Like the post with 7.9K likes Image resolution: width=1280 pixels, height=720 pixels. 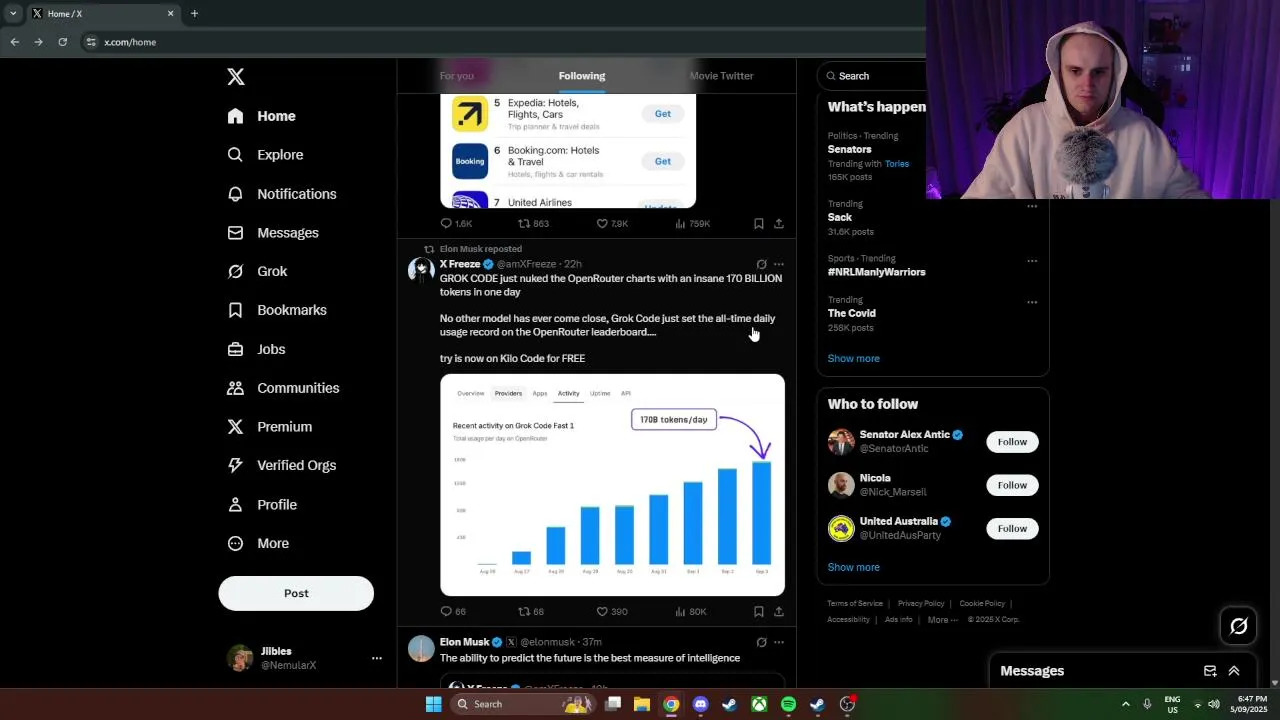(602, 224)
